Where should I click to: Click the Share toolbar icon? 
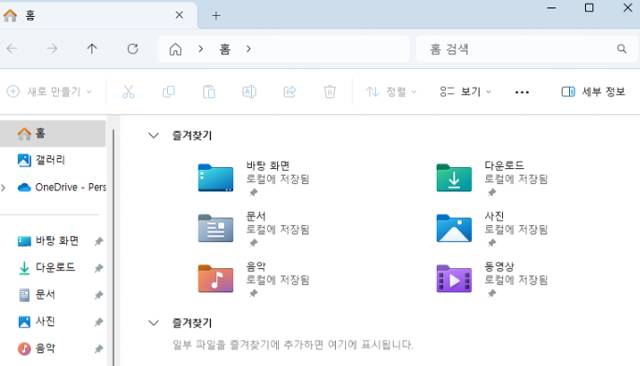coord(289,92)
